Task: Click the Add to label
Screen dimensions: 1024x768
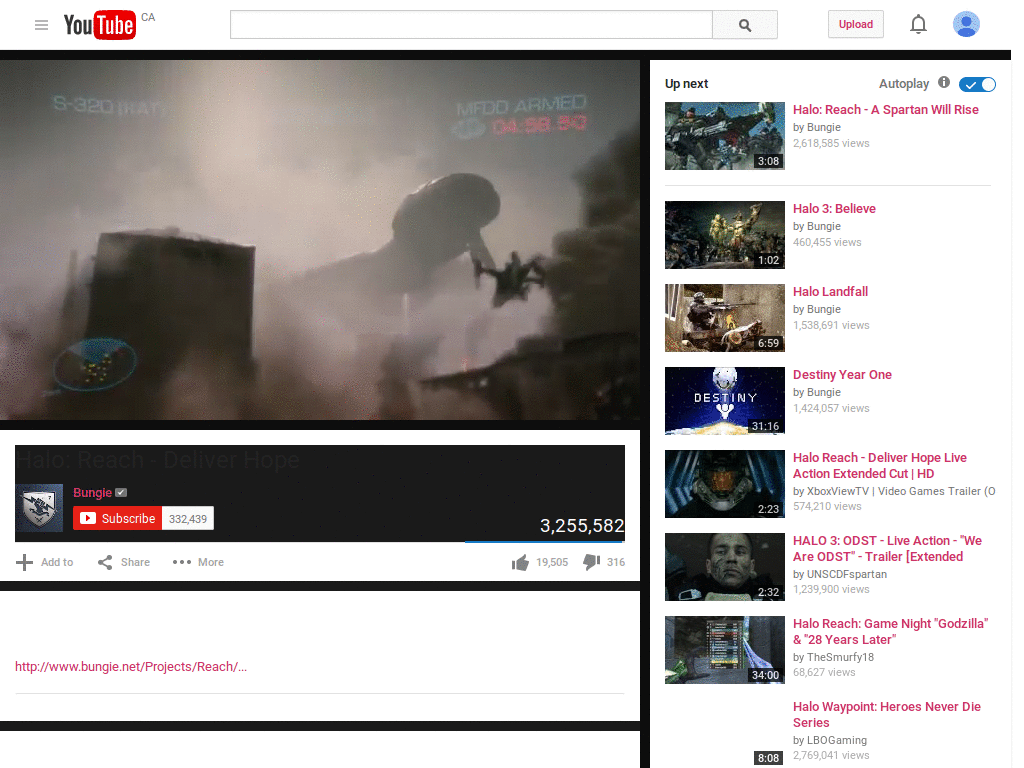Action: (57, 562)
